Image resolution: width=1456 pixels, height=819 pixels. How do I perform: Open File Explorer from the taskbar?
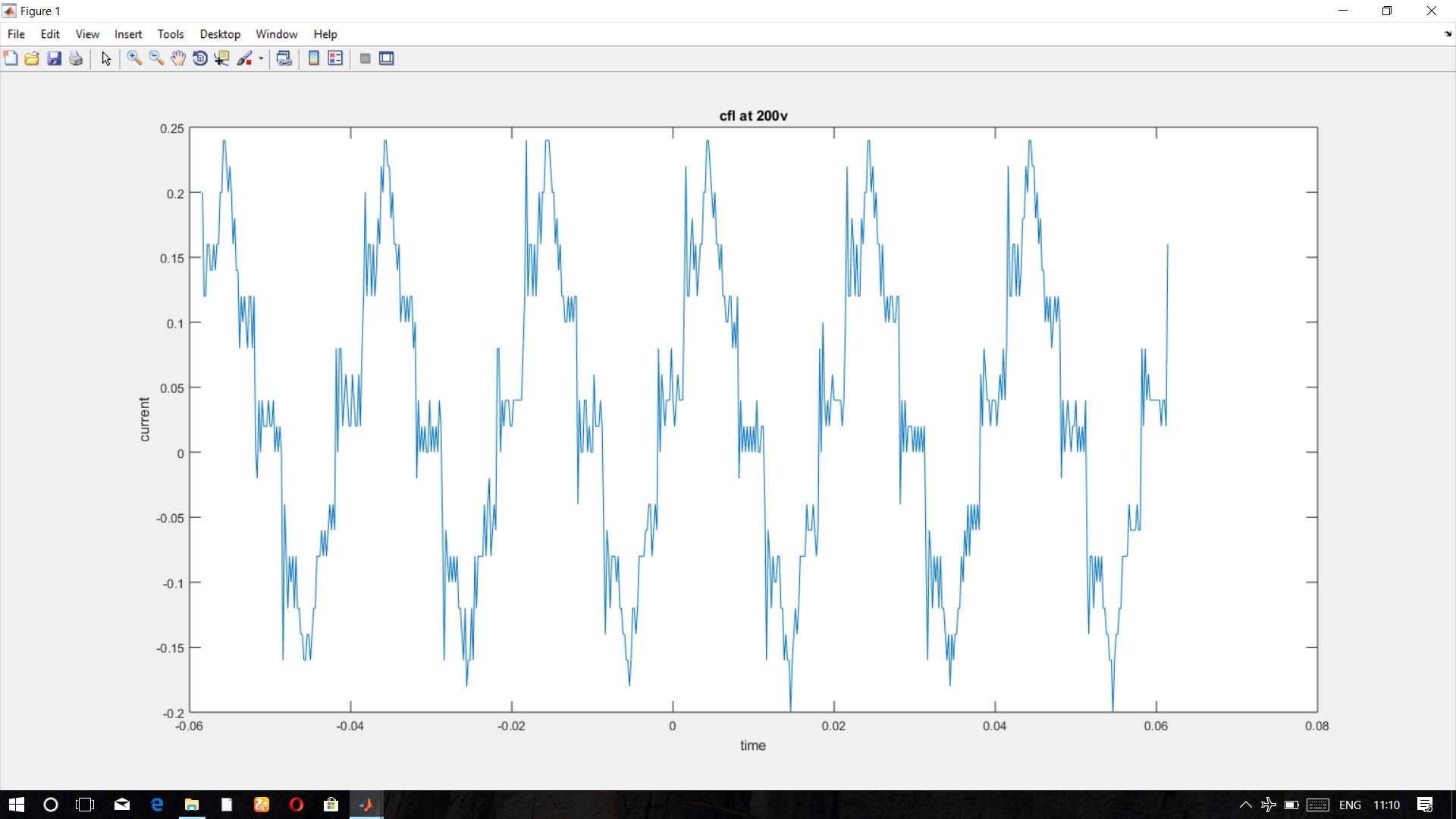(192, 805)
